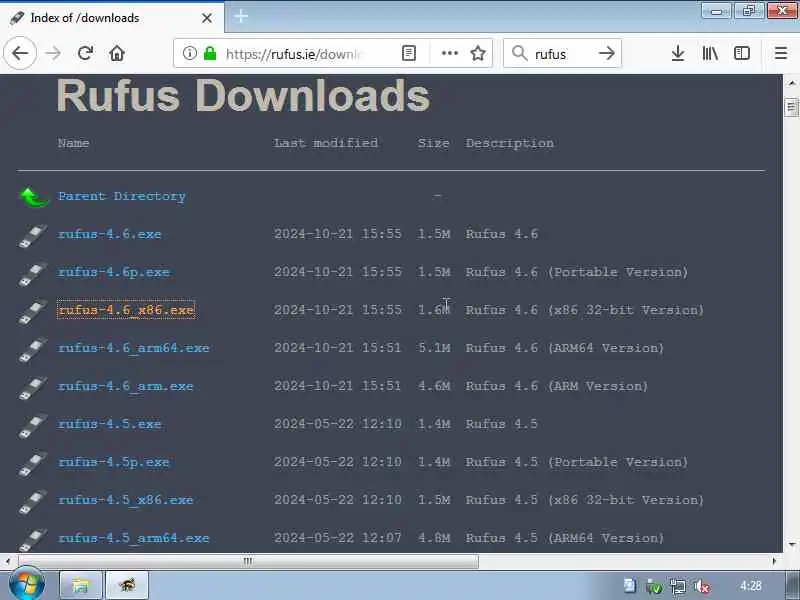The width and height of the screenshot is (800, 600).
Task: Go back to the previous page
Action: tap(20, 53)
